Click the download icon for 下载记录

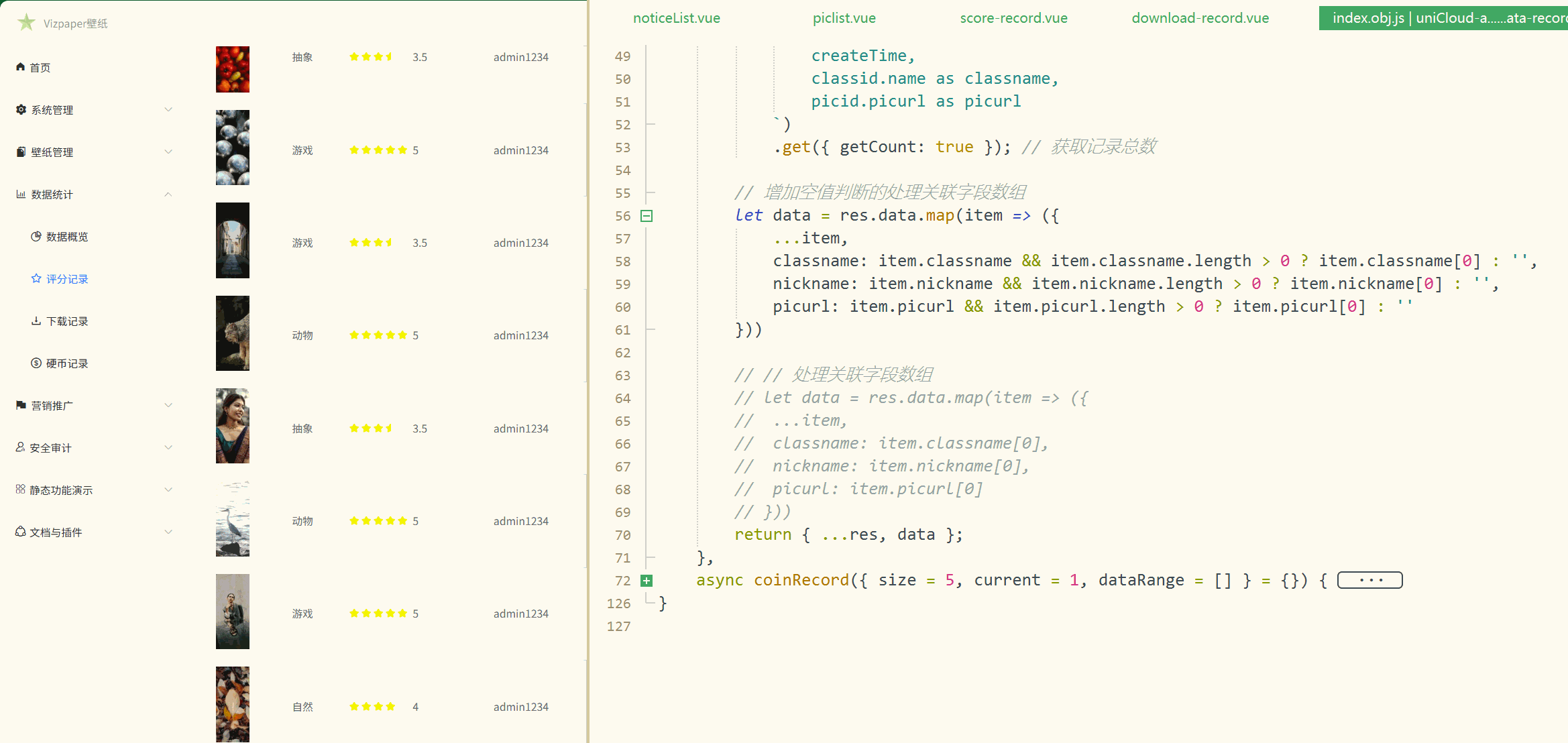(x=36, y=321)
